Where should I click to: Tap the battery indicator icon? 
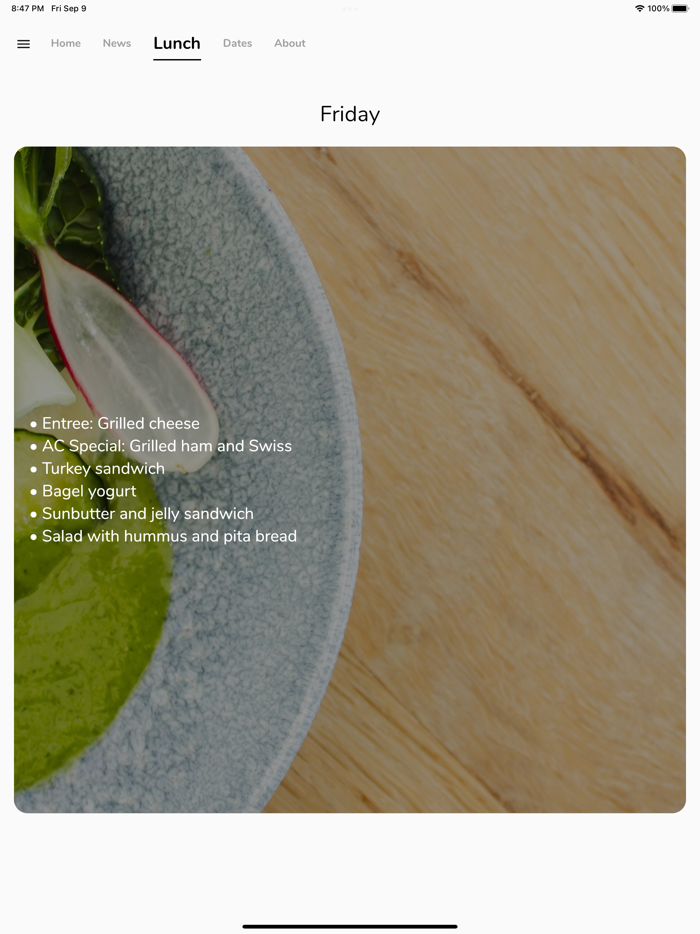[x=680, y=8]
